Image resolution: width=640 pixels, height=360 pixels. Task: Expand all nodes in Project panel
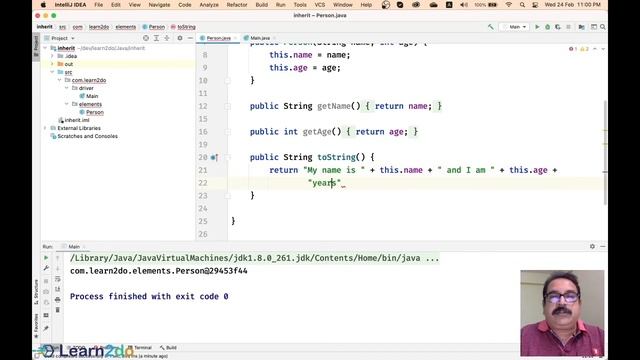(x=156, y=38)
